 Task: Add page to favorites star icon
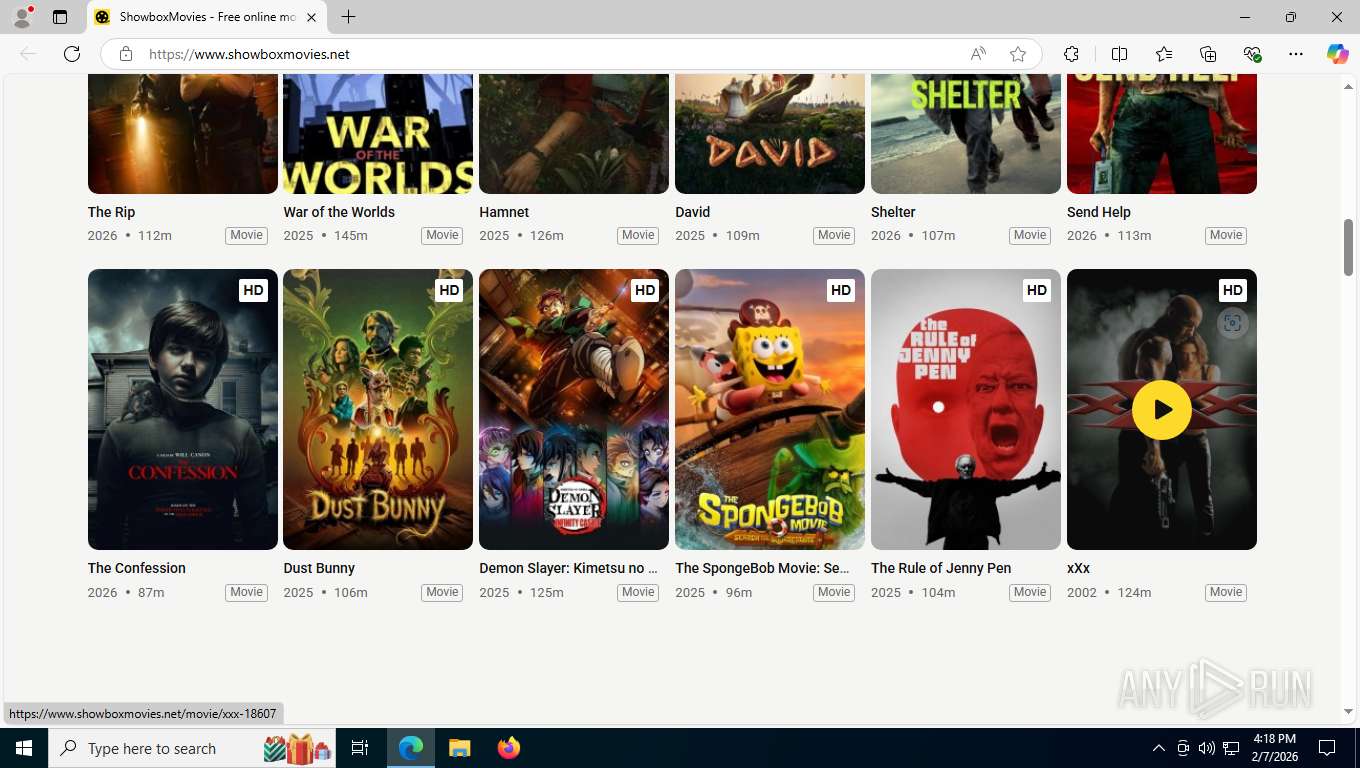(1018, 54)
